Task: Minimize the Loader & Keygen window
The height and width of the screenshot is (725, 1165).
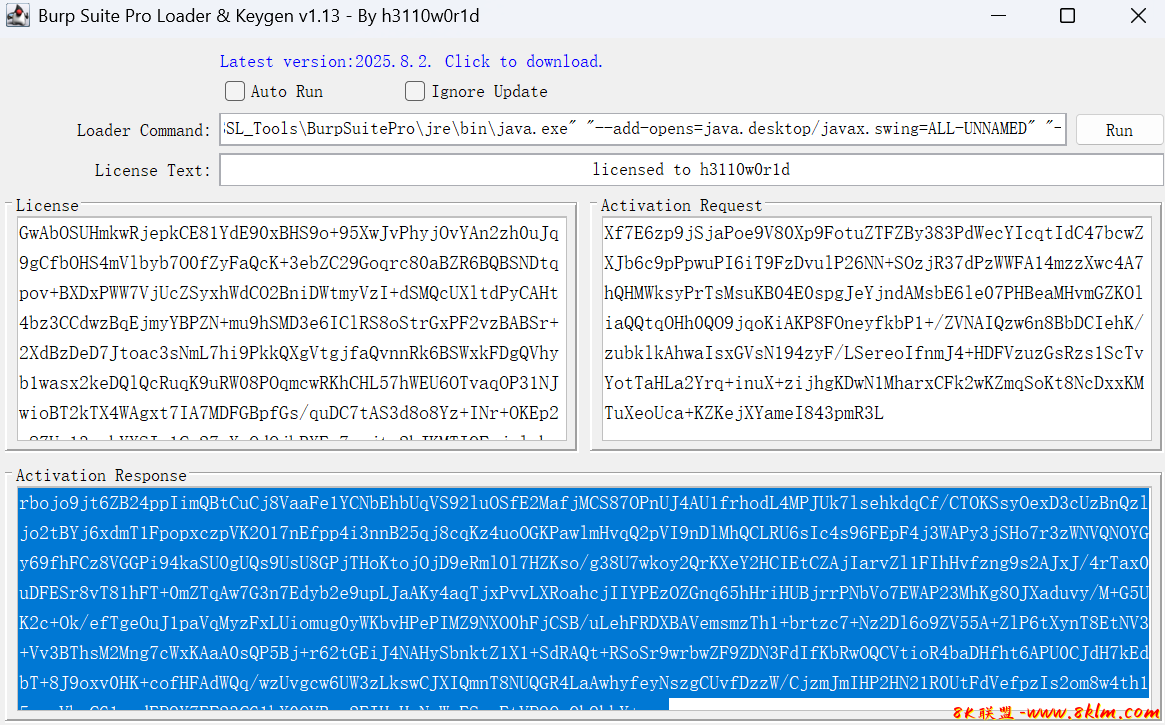Action: pyautogui.click(x=997, y=16)
